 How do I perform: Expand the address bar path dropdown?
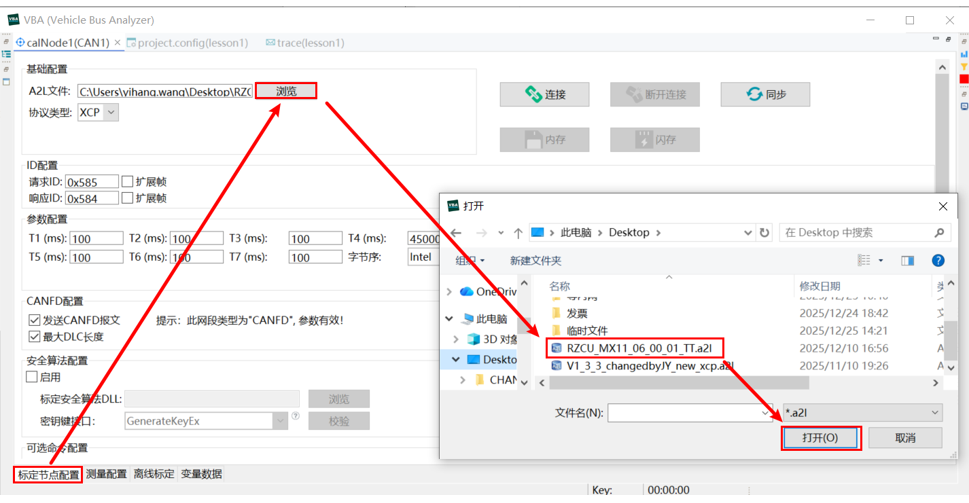[748, 233]
